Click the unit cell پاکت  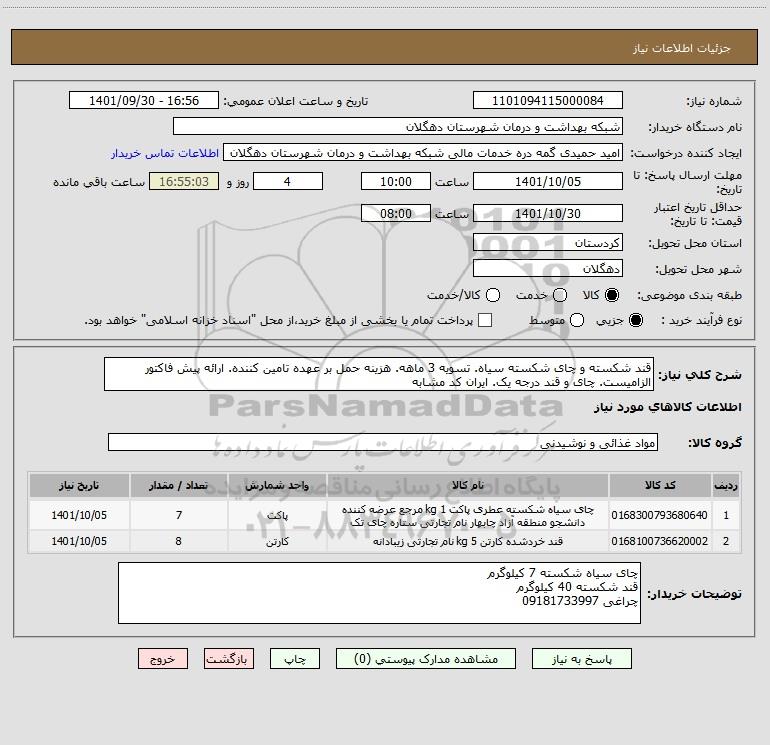point(277,515)
